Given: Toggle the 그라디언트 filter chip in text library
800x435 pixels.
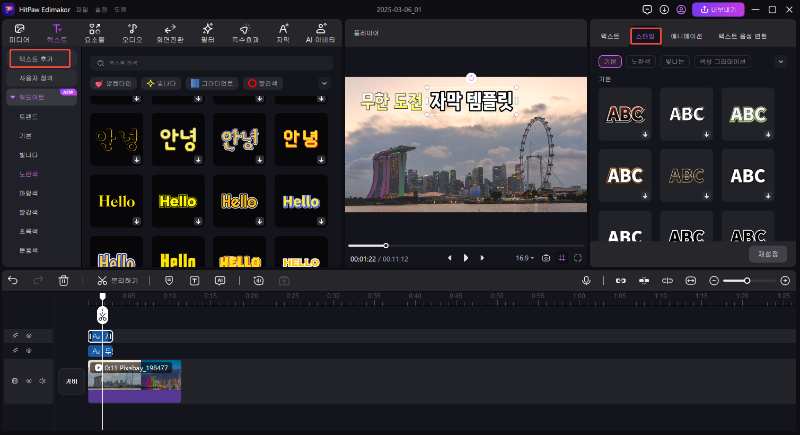Looking at the screenshot, I should pyautogui.click(x=212, y=83).
